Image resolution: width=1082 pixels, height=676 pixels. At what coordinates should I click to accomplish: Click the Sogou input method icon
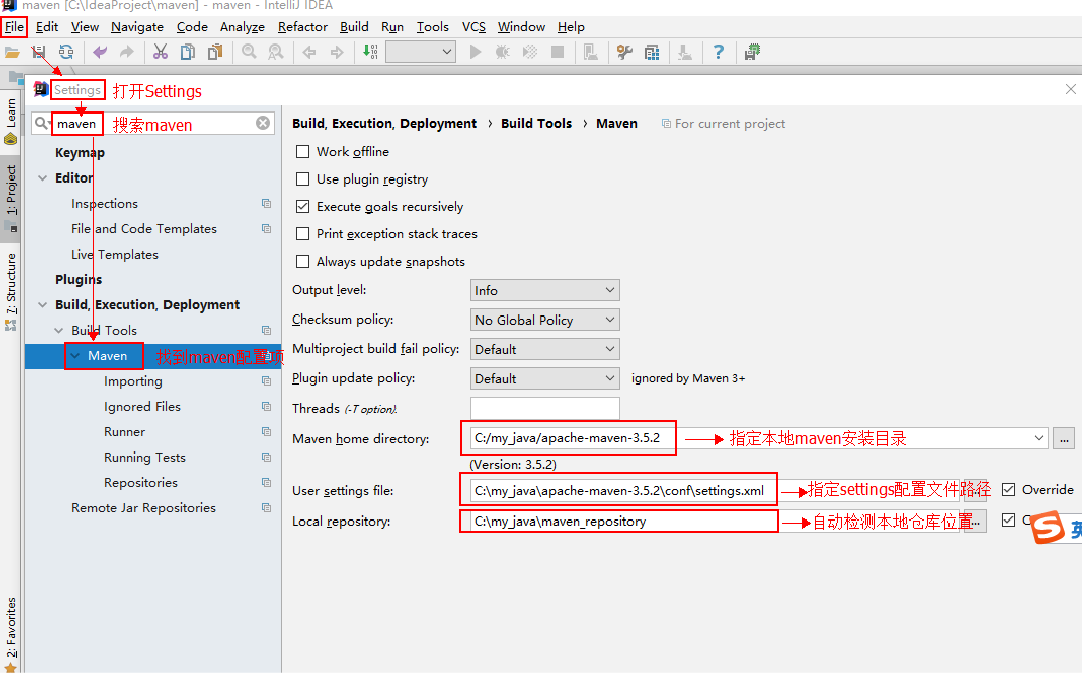click(x=1047, y=527)
